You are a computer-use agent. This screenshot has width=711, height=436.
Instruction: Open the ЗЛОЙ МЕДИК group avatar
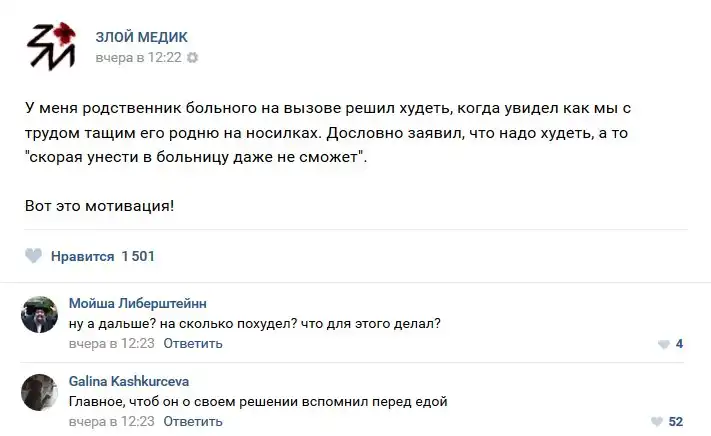click(51, 44)
